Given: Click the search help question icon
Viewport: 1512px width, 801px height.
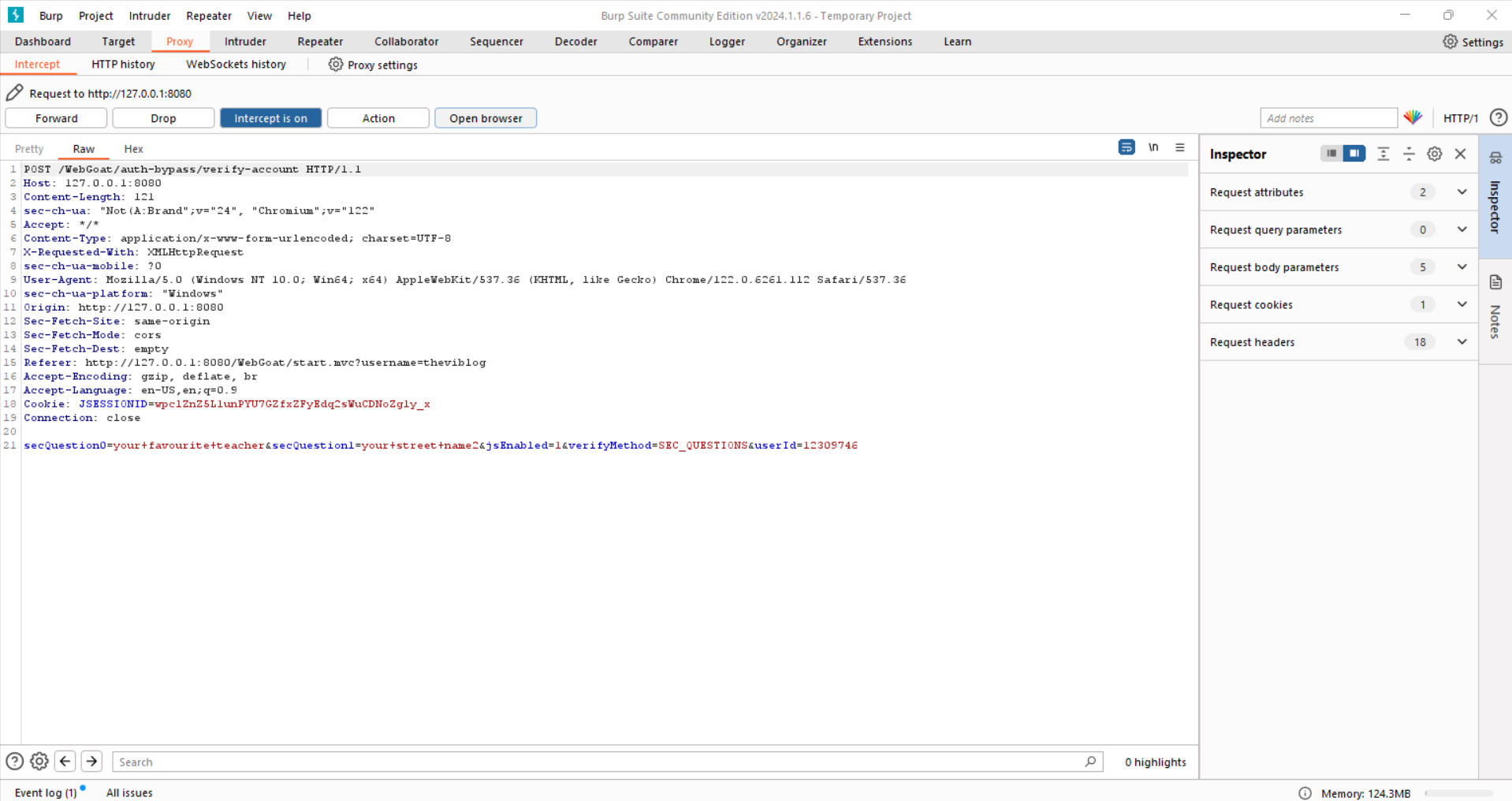Looking at the screenshot, I should 14,762.
